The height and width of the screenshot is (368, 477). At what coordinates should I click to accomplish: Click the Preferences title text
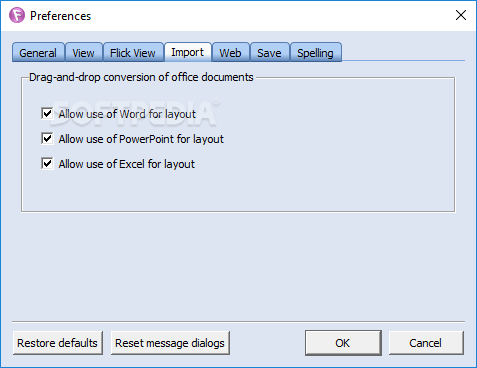pos(60,16)
